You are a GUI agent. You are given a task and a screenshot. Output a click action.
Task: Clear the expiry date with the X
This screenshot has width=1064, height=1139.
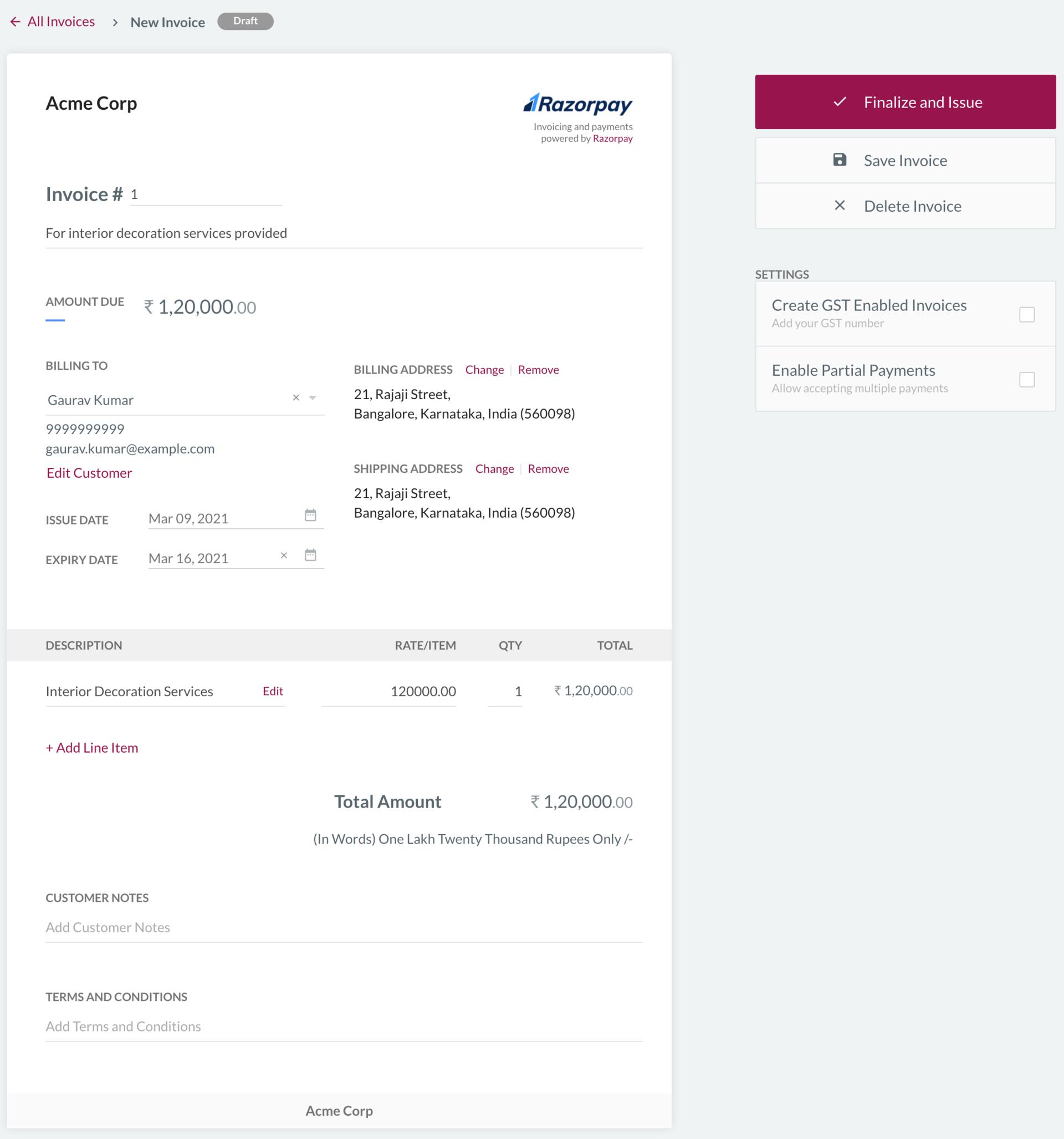pyautogui.click(x=284, y=555)
